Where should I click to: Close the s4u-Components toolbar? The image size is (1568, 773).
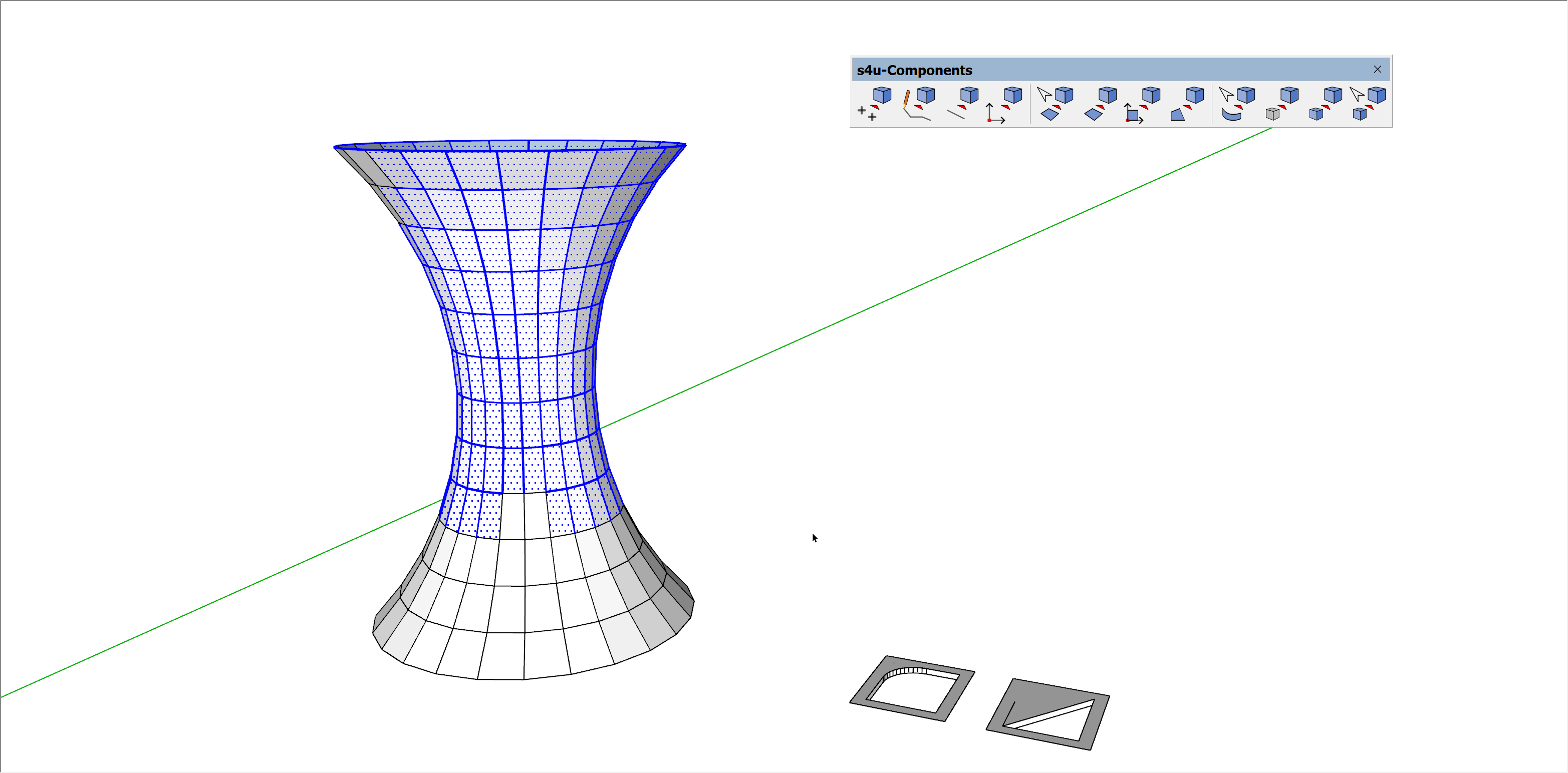point(1377,69)
